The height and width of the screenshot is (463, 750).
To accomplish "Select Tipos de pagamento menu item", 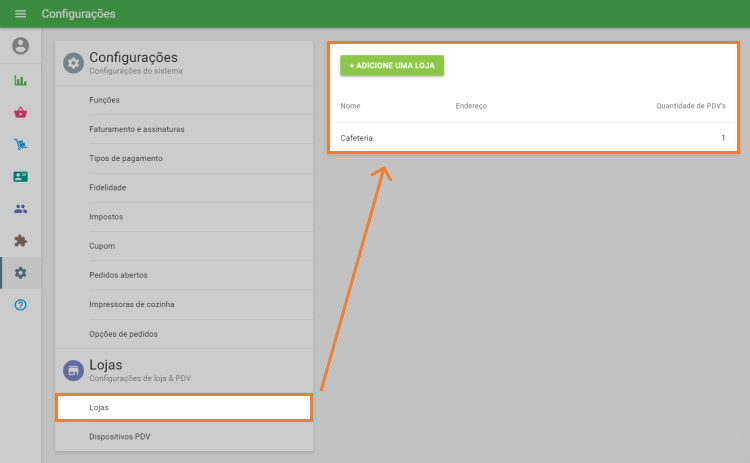I will point(125,158).
